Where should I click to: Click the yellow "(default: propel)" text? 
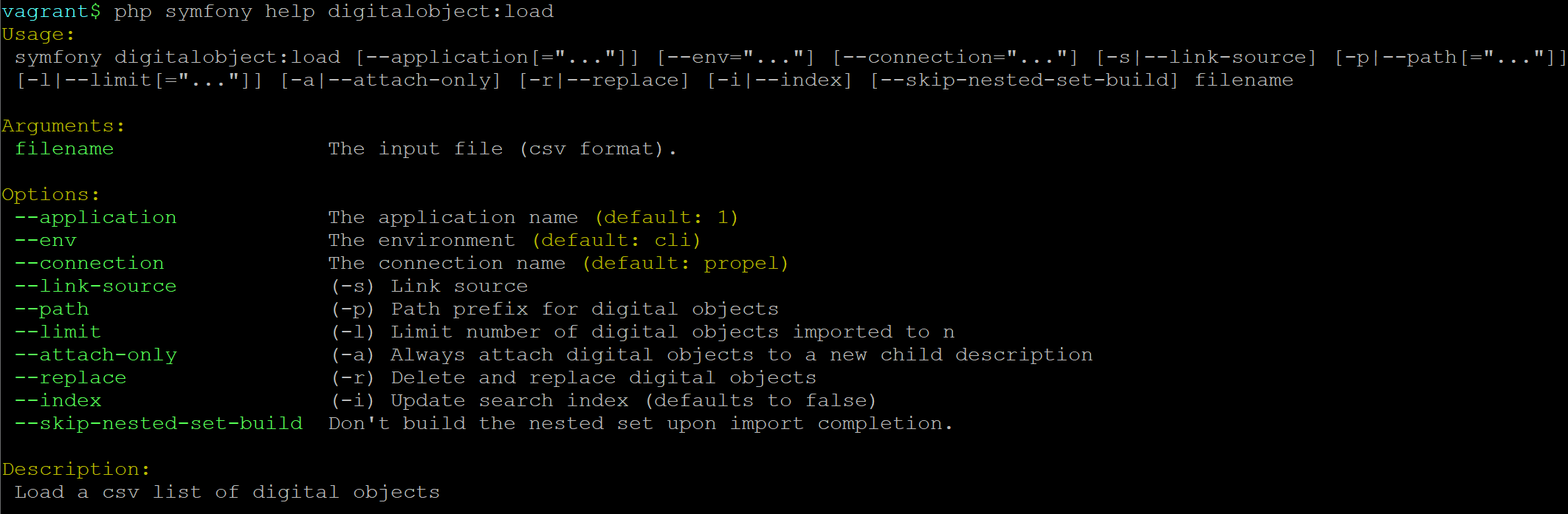tap(685, 264)
